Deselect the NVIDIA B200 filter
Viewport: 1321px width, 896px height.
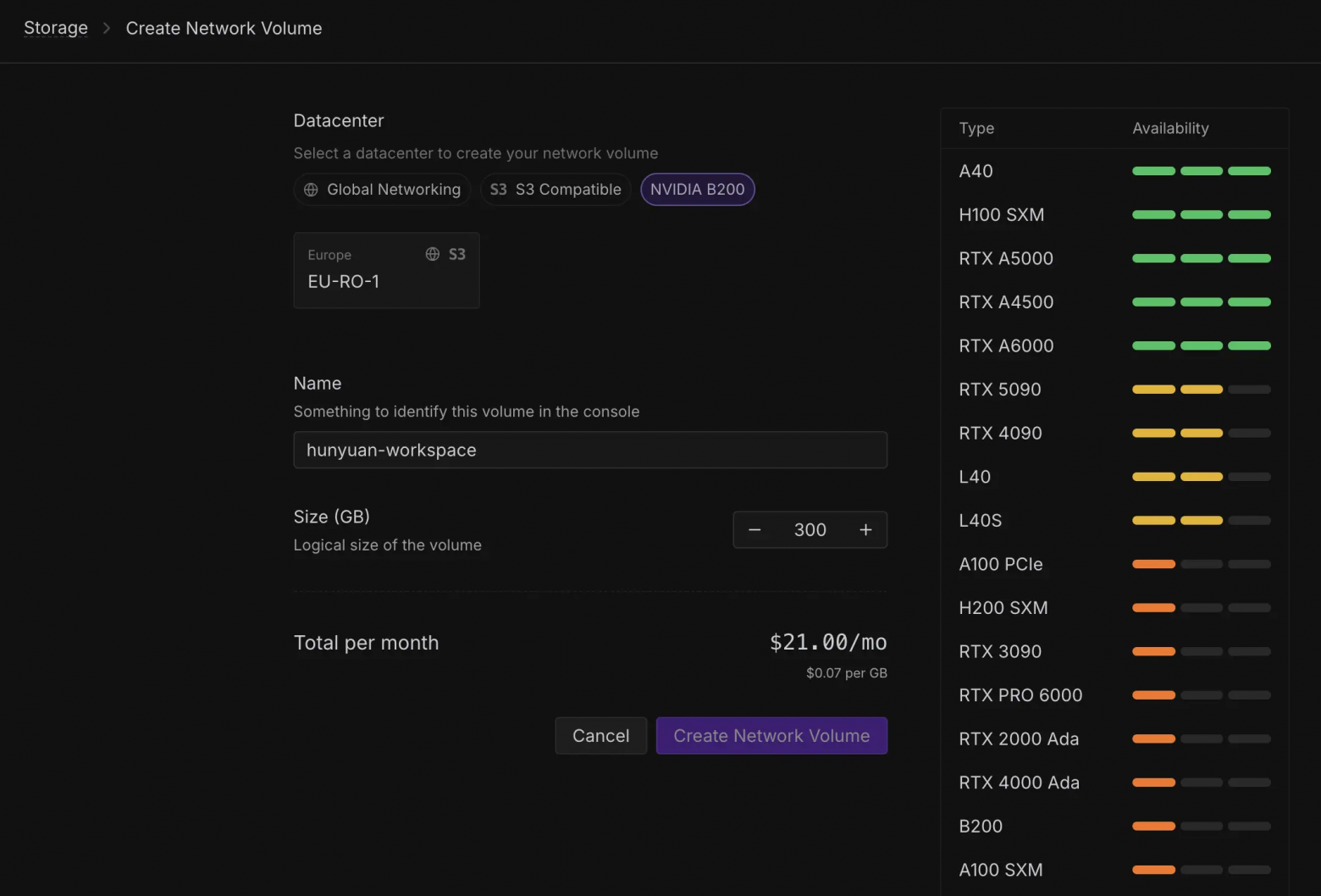pyautogui.click(x=697, y=189)
